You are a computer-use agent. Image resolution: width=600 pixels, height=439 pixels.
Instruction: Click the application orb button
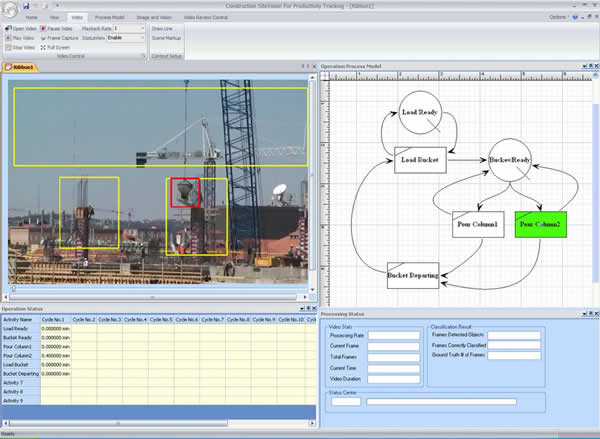9,8
